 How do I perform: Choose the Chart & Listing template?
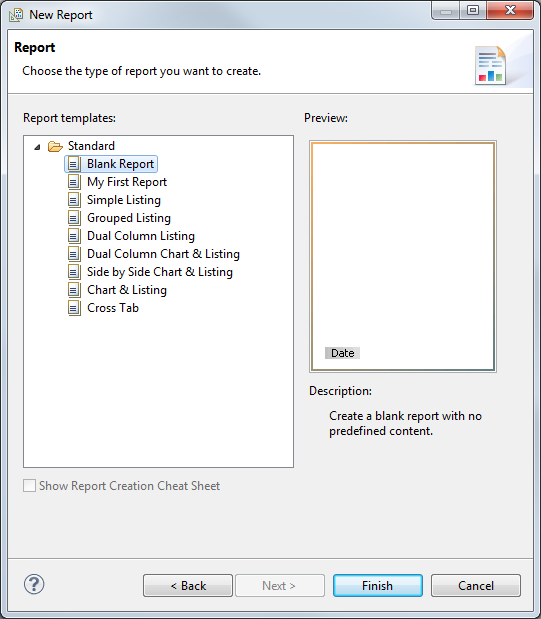(127, 290)
